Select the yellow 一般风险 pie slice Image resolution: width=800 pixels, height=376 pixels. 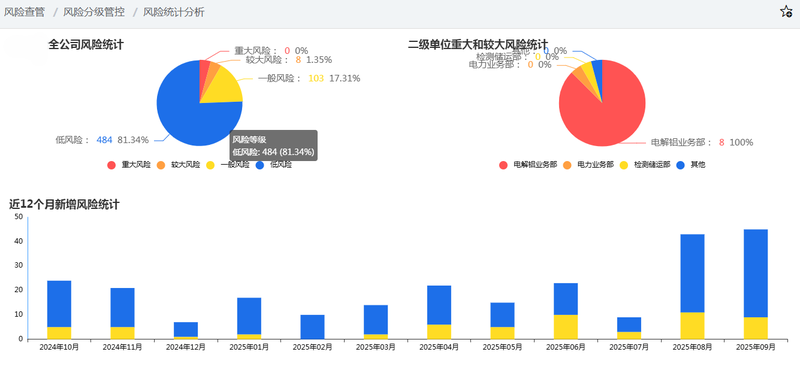[223, 88]
